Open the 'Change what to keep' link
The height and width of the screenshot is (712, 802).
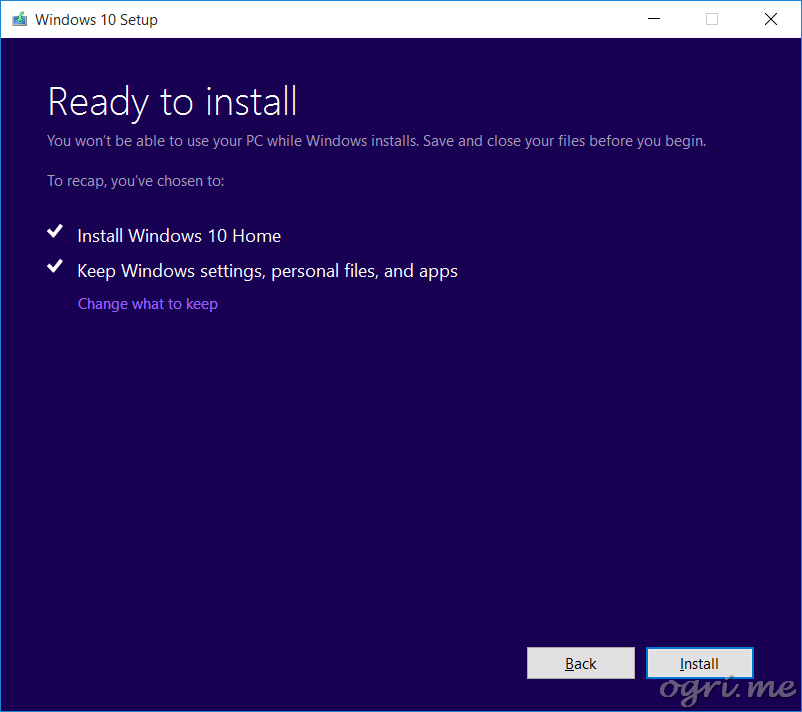click(148, 304)
